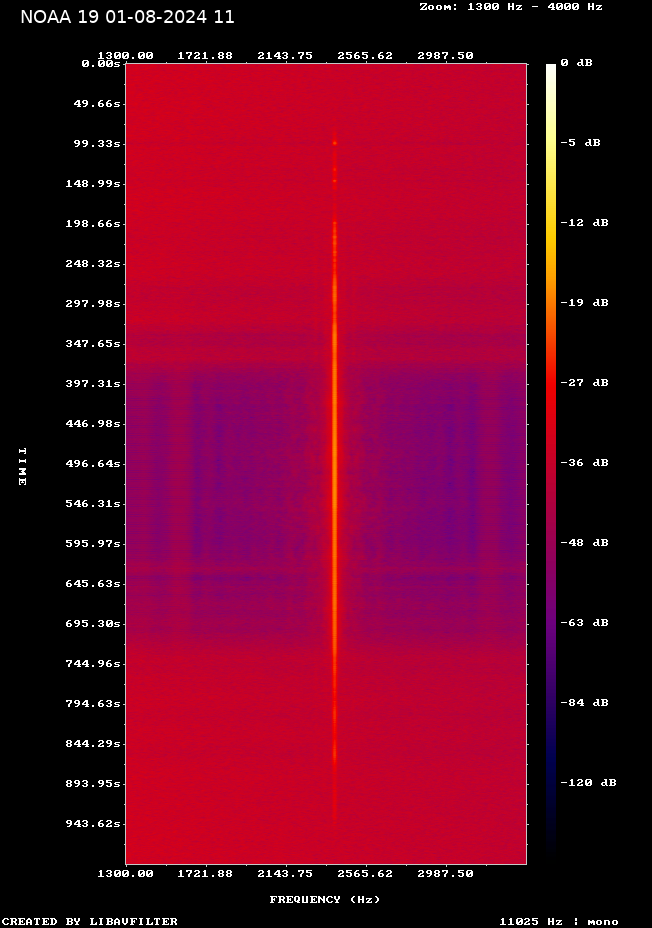Click the white top of the color scale bar
The height and width of the screenshot is (928, 652).
[x=551, y=70]
